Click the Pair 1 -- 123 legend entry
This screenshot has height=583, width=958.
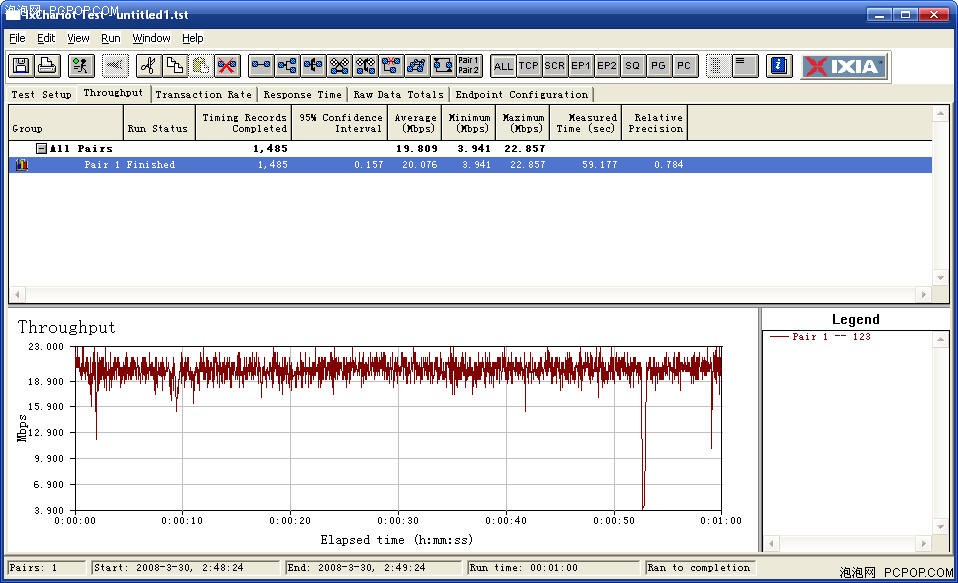[x=820, y=337]
